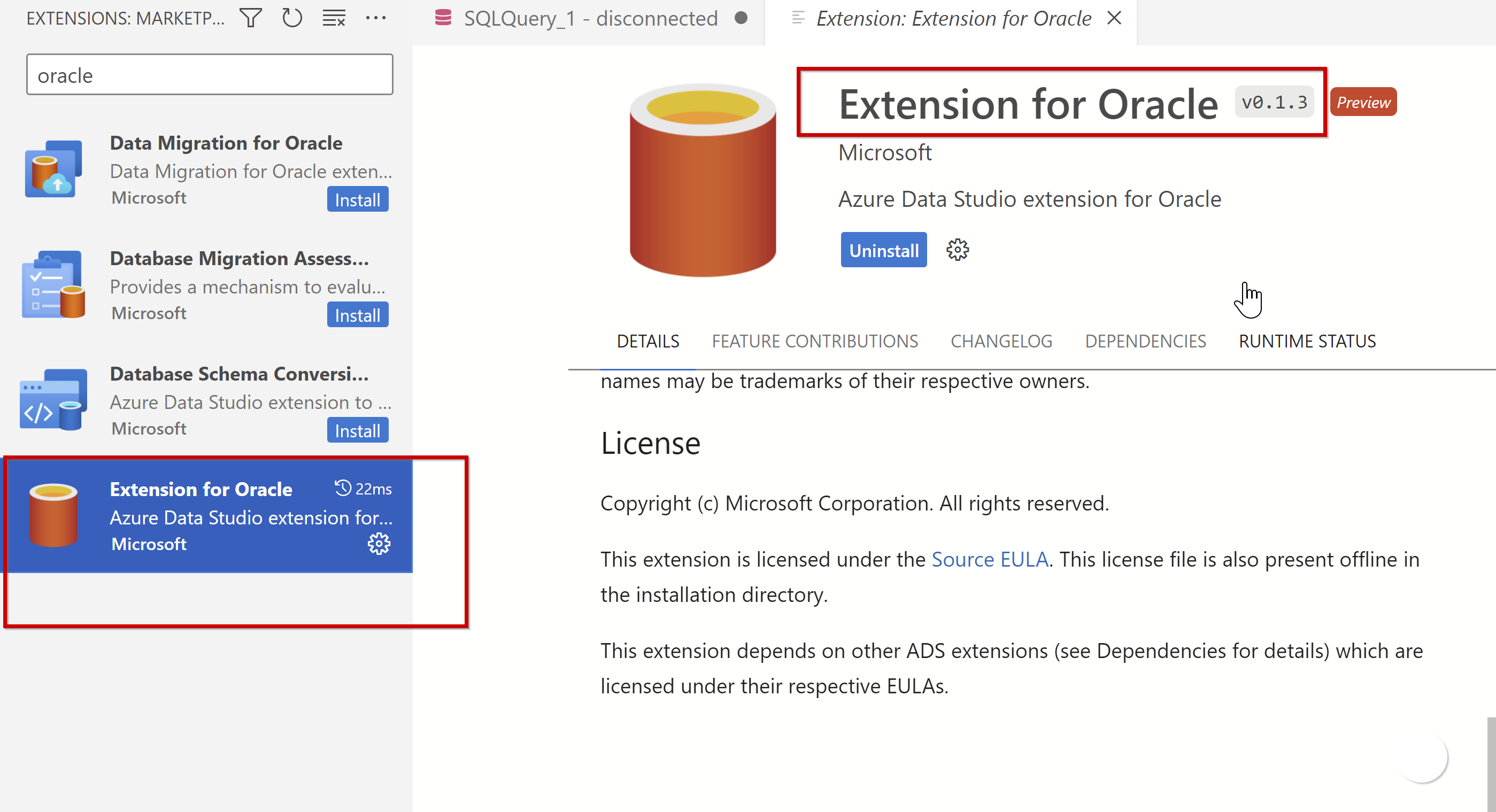This screenshot has width=1496, height=812.
Task: Open the DEPENDENCIES tab
Action: 1145,342
